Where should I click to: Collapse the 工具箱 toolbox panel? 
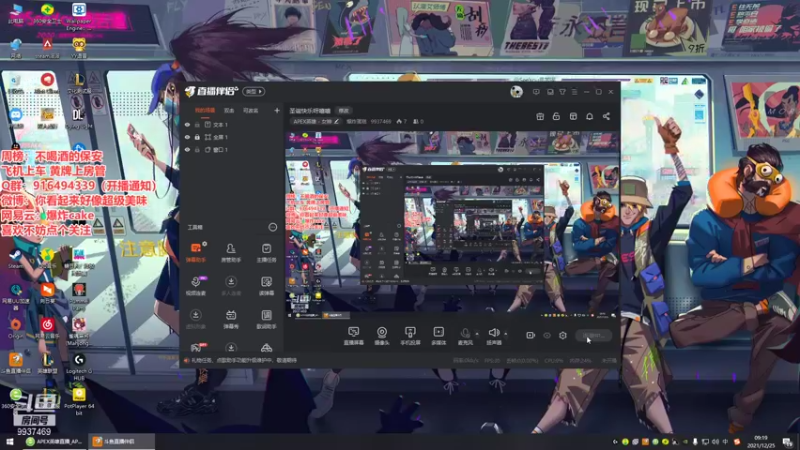coord(272,227)
